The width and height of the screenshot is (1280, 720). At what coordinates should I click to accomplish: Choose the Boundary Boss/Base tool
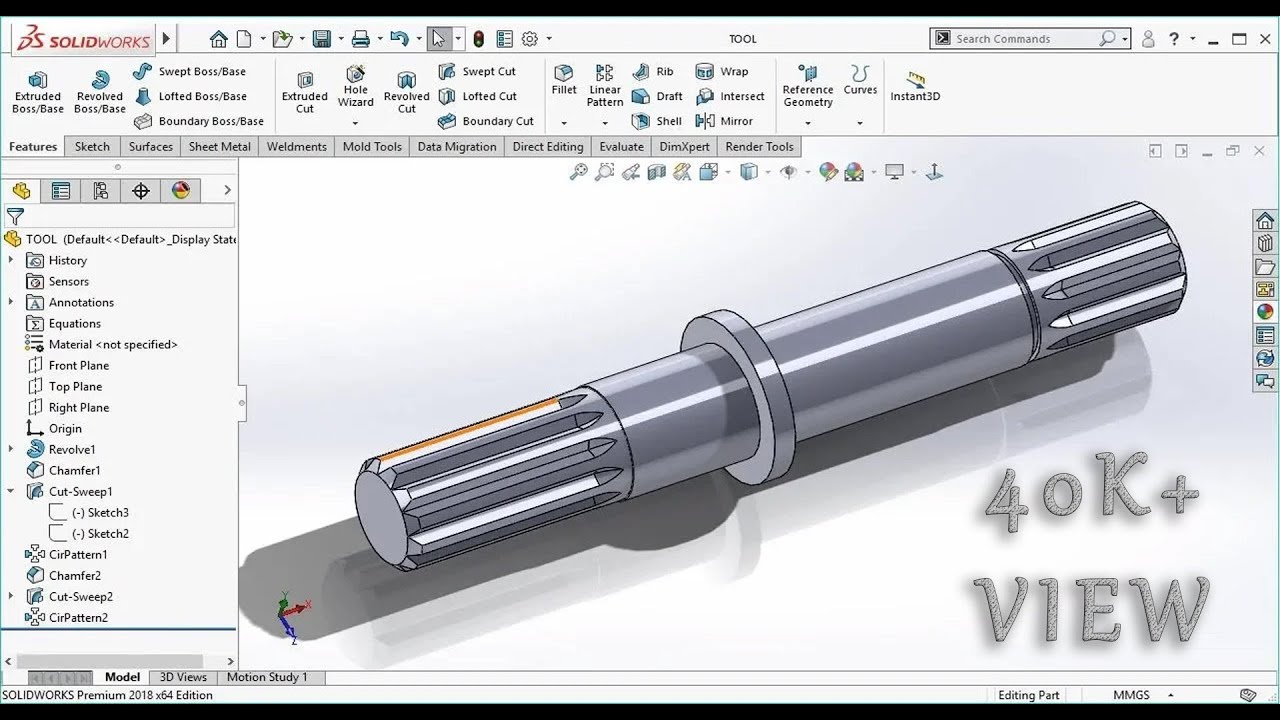(x=199, y=121)
